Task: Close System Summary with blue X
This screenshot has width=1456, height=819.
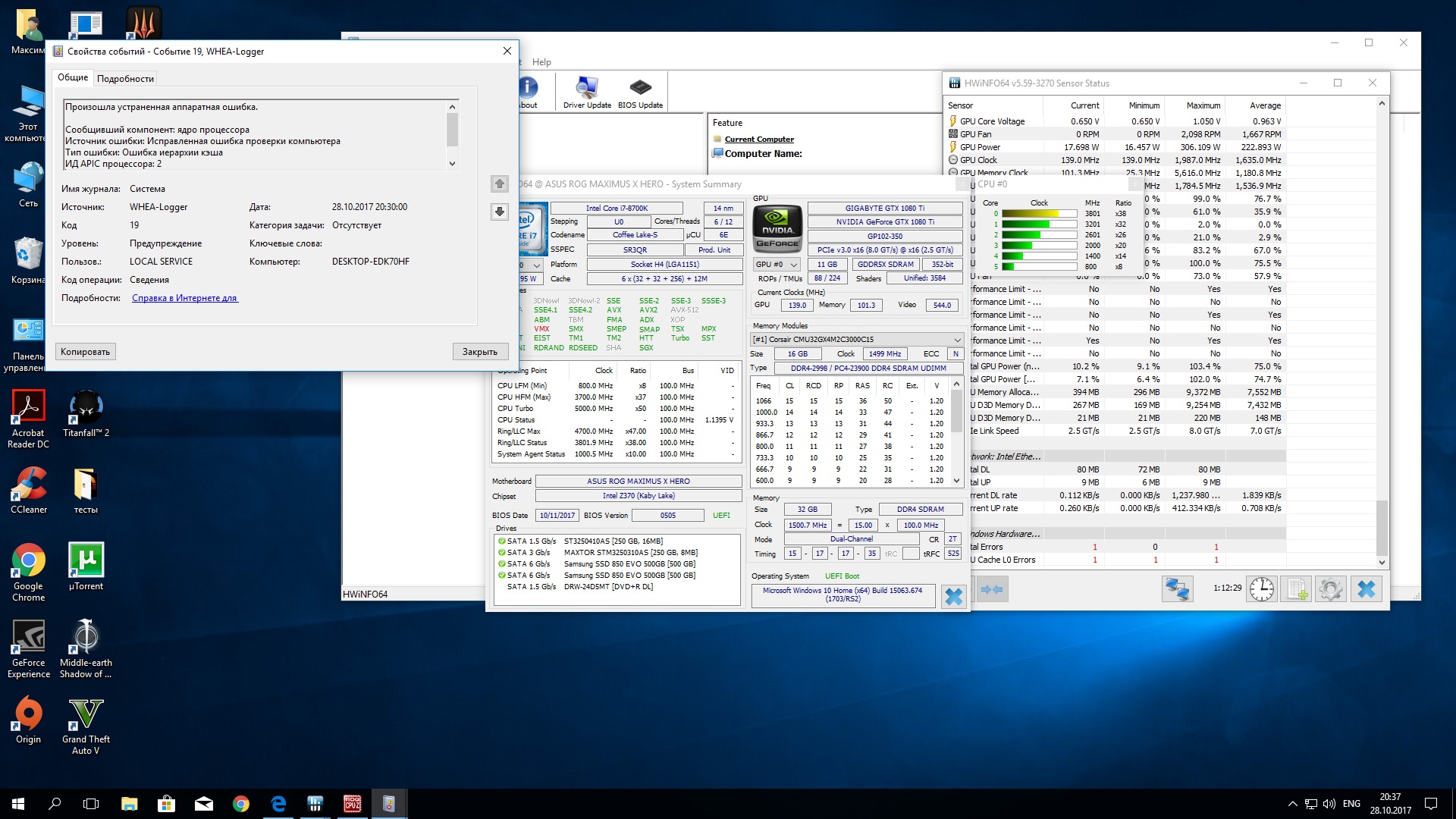Action: coord(953,597)
